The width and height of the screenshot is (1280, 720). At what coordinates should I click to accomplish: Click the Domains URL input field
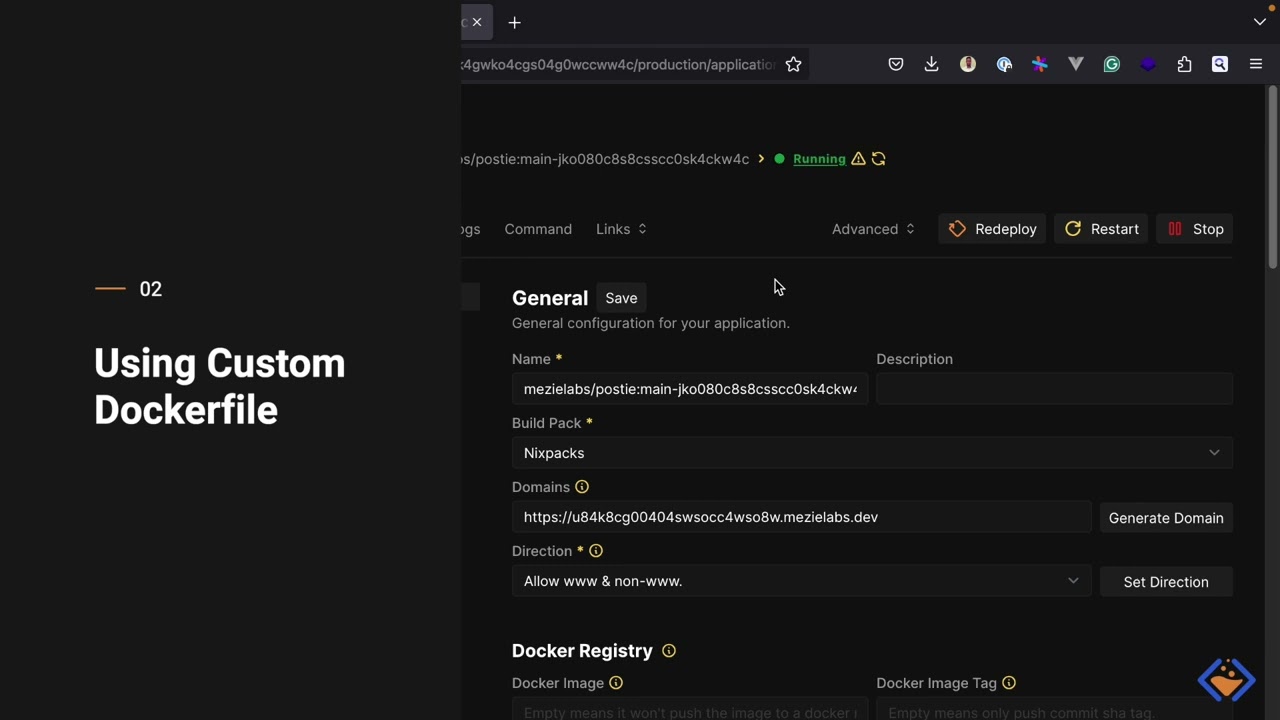[x=802, y=517]
